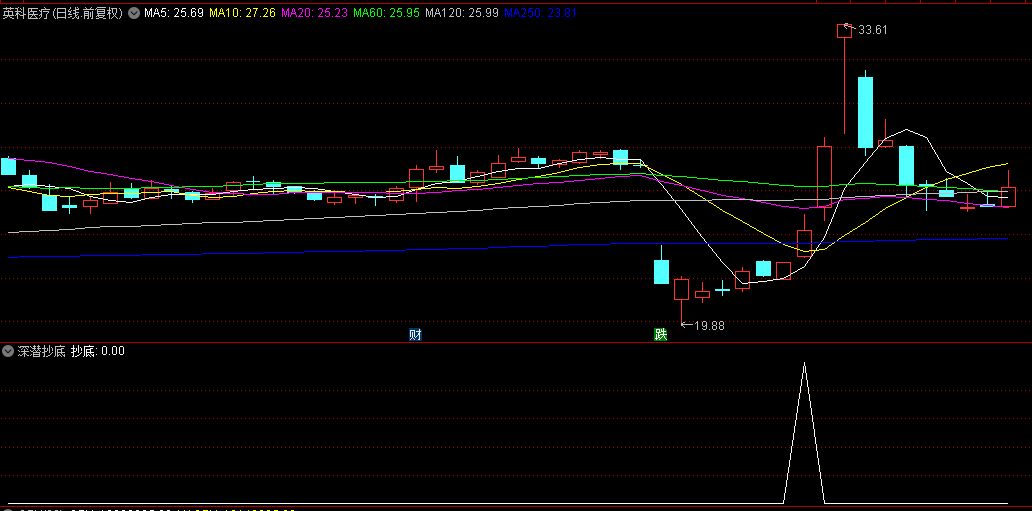Select the blue MA250: 23.81 label

pyautogui.click(x=540, y=13)
